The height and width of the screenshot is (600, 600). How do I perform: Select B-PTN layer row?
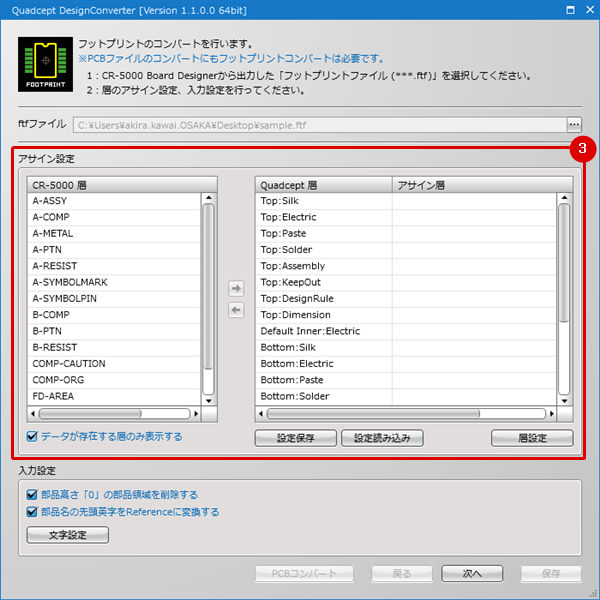tap(114, 331)
